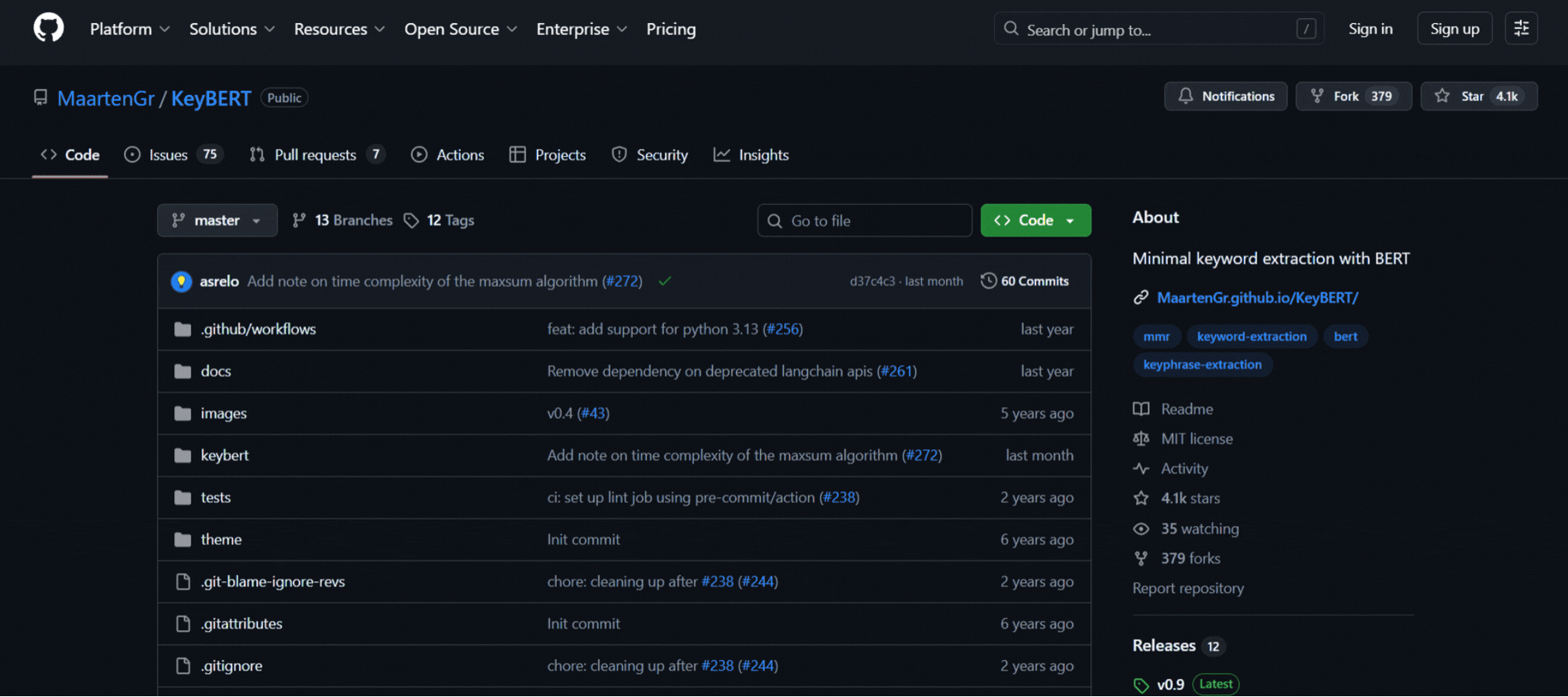
Task: Switch to the Pull requests tab
Action: coord(316,155)
